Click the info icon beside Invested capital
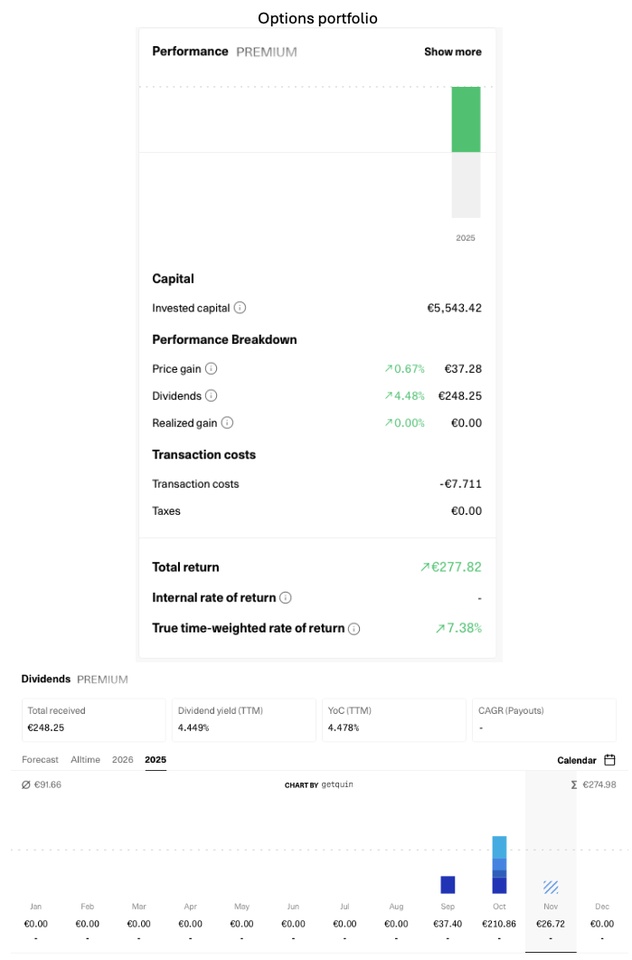 point(240,308)
